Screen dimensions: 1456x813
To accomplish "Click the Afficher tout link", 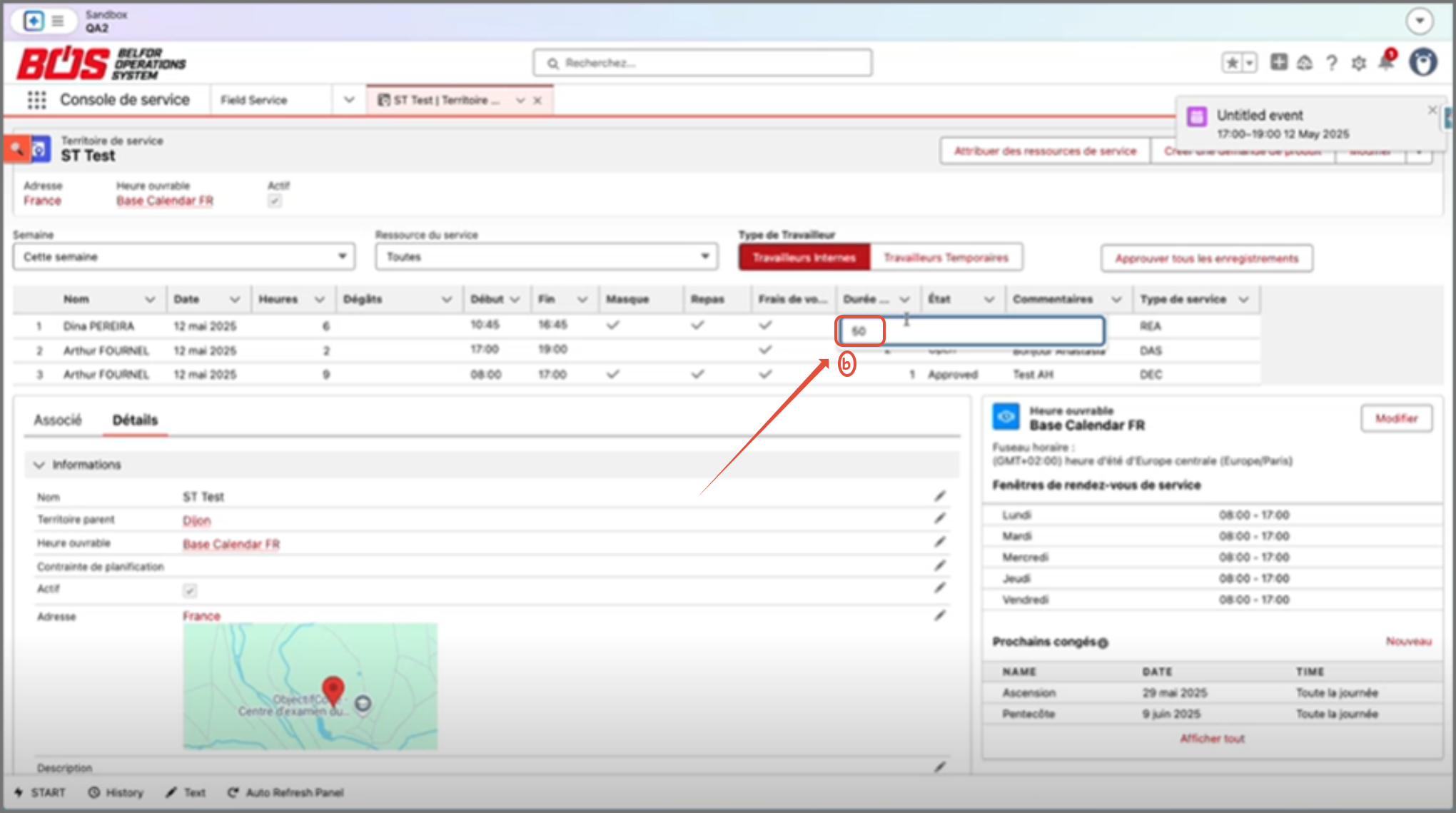I will (1212, 739).
